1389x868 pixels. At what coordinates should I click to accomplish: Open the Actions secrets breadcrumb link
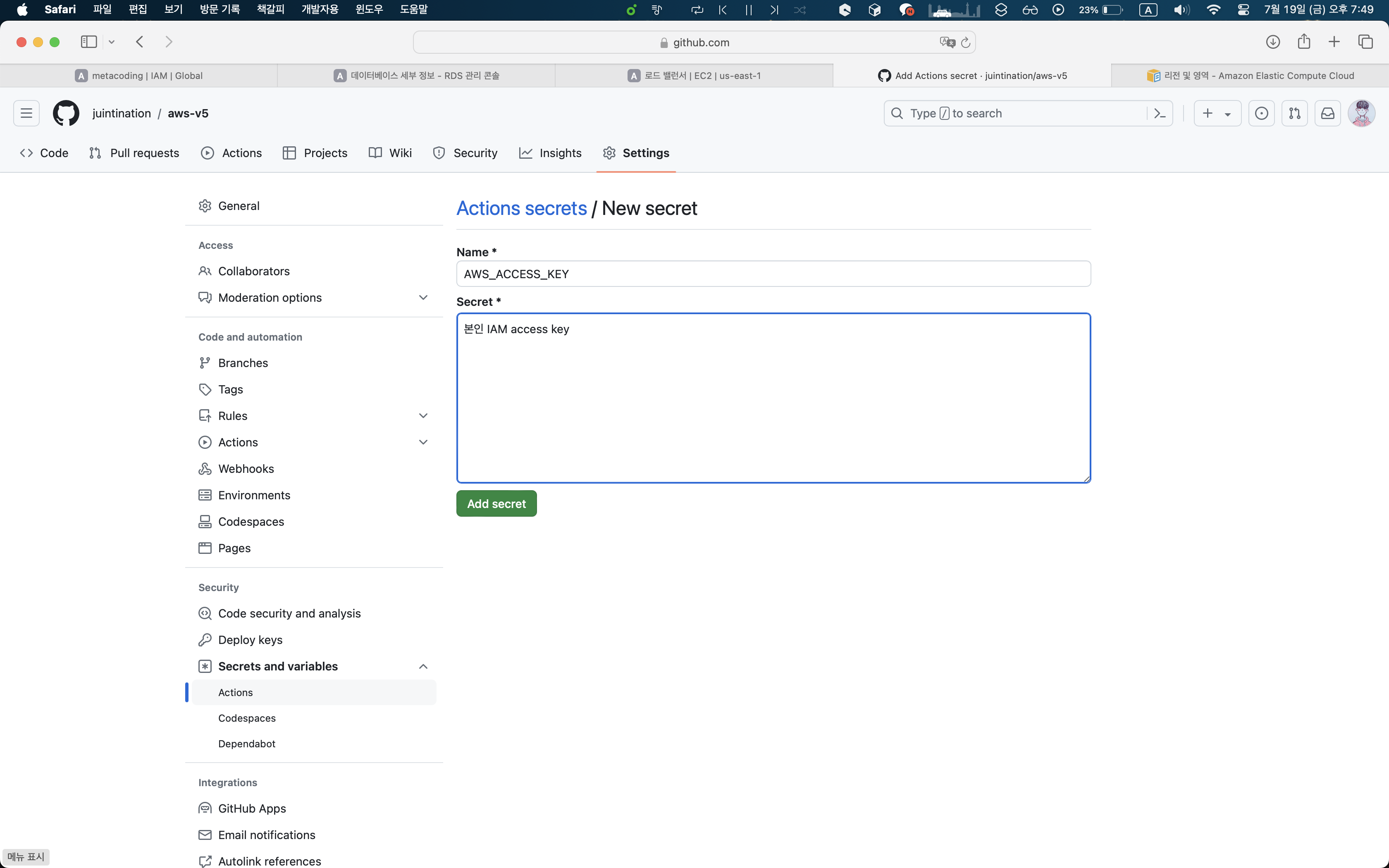coord(521,208)
